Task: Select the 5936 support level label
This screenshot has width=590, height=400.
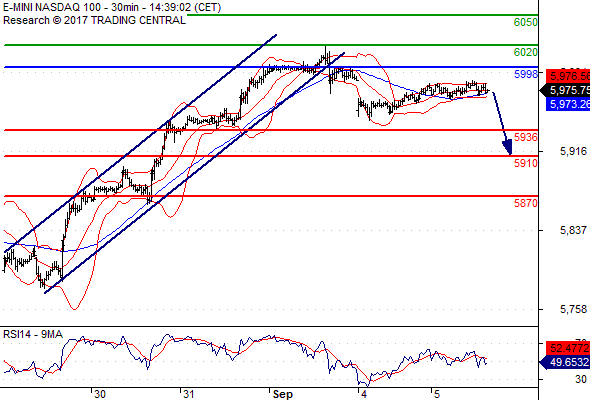Action: [x=526, y=137]
